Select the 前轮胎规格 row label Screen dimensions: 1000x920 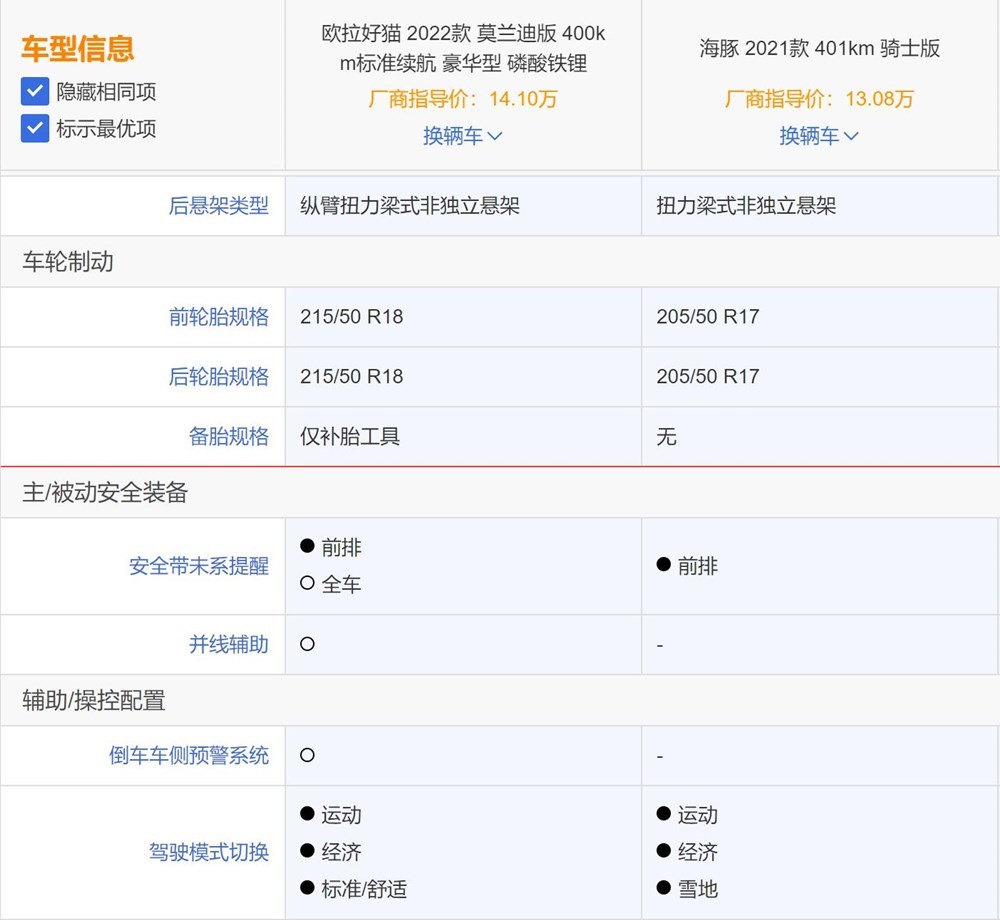click(218, 316)
